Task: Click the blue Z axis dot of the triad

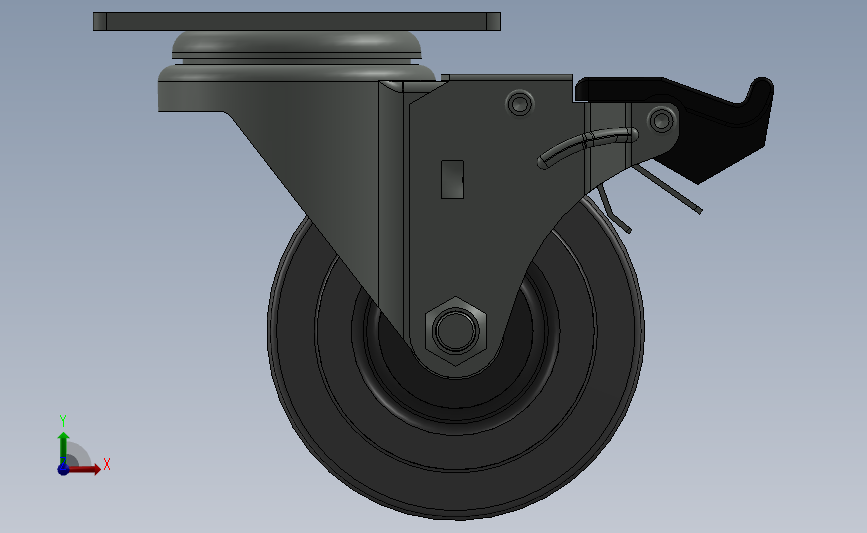Action: click(x=63, y=469)
